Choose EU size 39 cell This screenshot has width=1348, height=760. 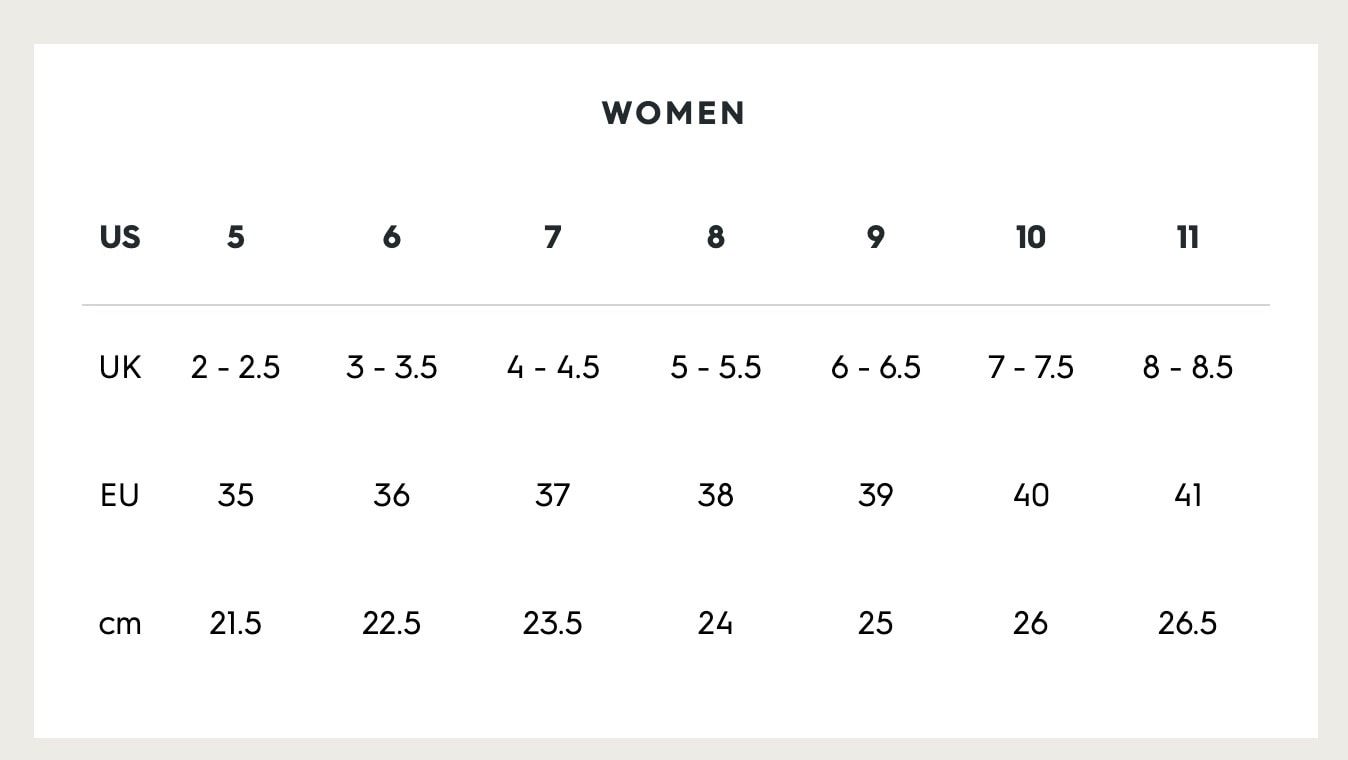coord(875,495)
